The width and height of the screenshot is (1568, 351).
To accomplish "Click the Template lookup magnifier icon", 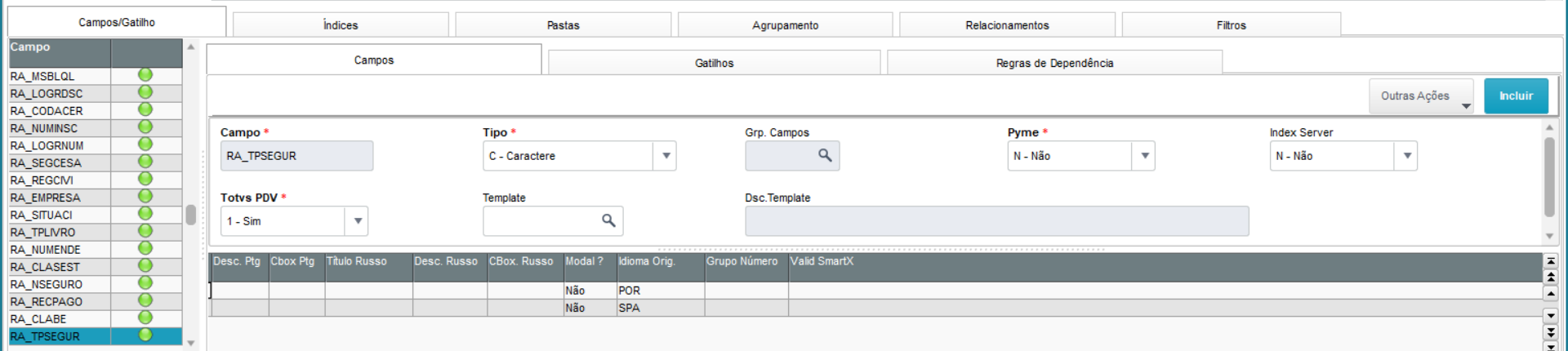I will click(x=608, y=220).
